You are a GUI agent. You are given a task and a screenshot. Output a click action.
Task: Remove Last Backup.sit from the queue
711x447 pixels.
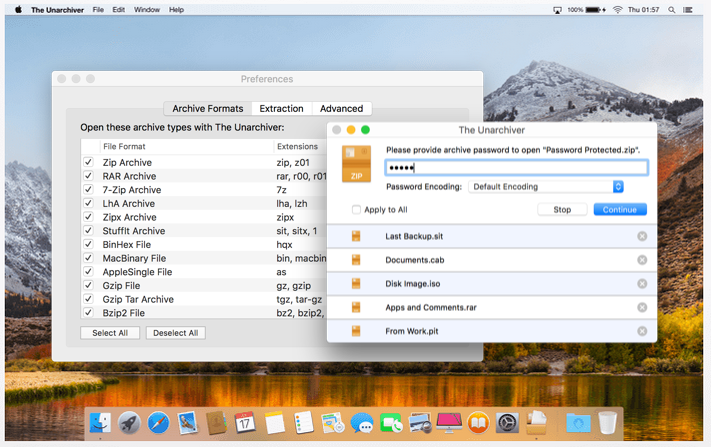coord(642,236)
